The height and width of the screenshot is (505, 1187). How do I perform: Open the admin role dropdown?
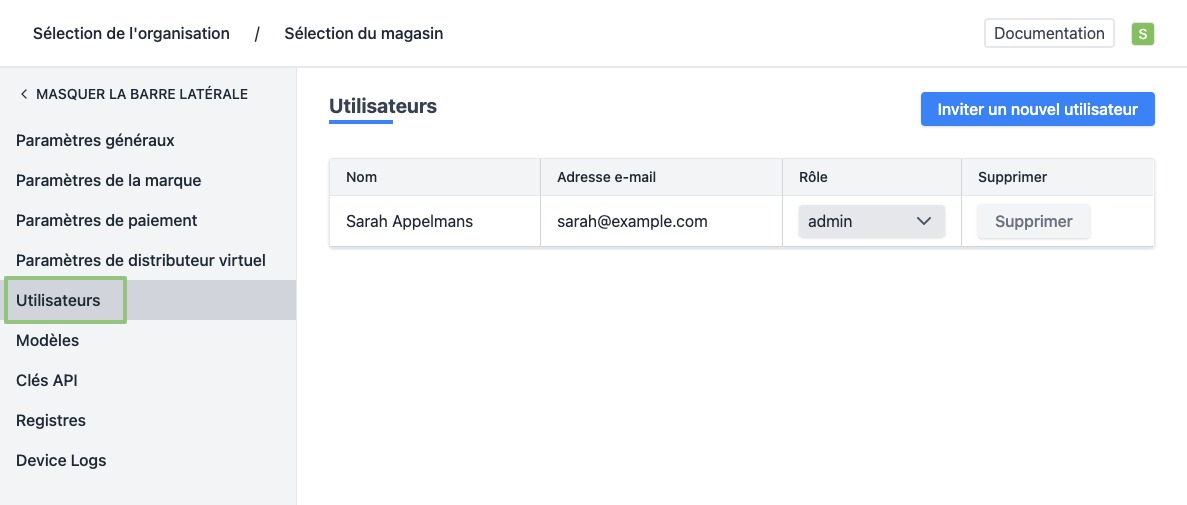(x=871, y=222)
